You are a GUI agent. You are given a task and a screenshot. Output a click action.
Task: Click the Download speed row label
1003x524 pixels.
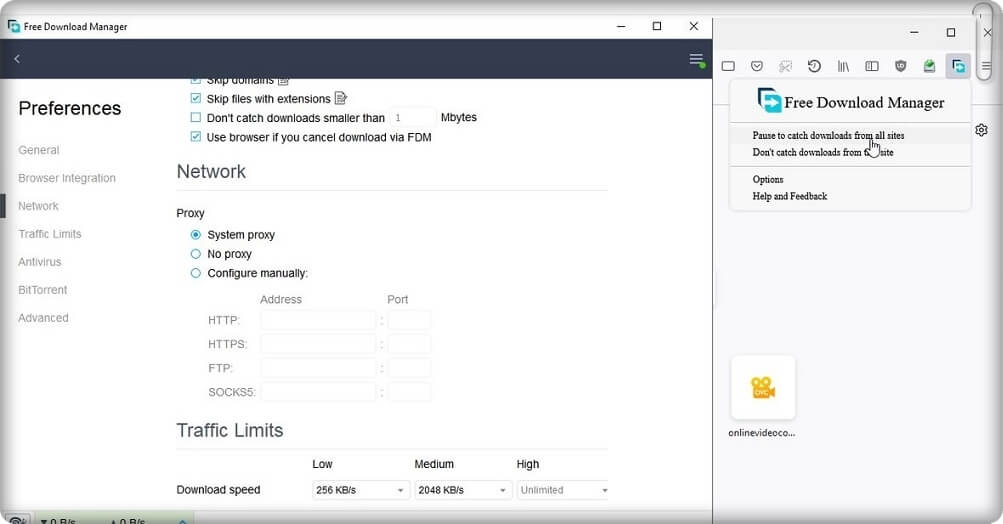pos(218,490)
